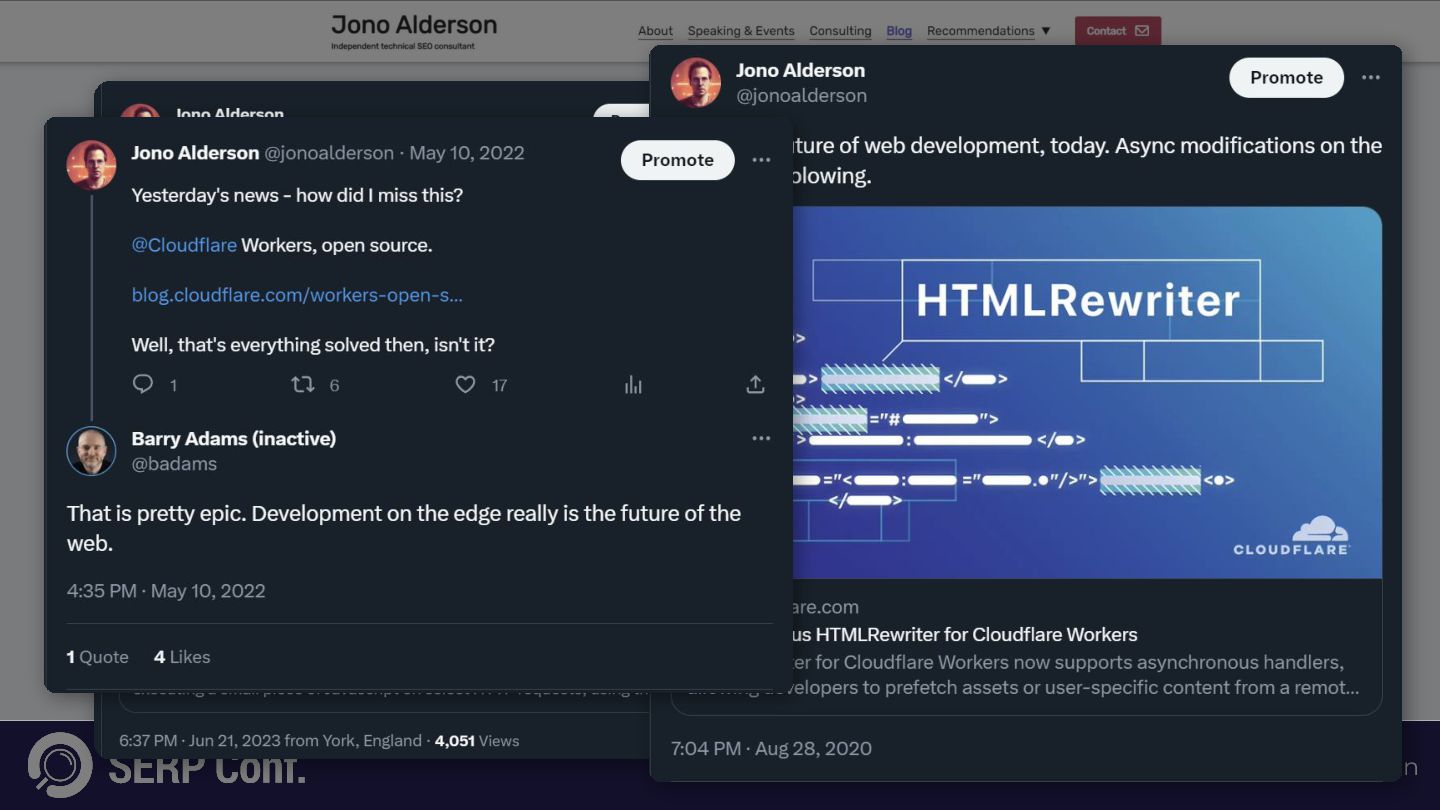
Task: Click 4,051 Views on back tweet
Action: 477,741
